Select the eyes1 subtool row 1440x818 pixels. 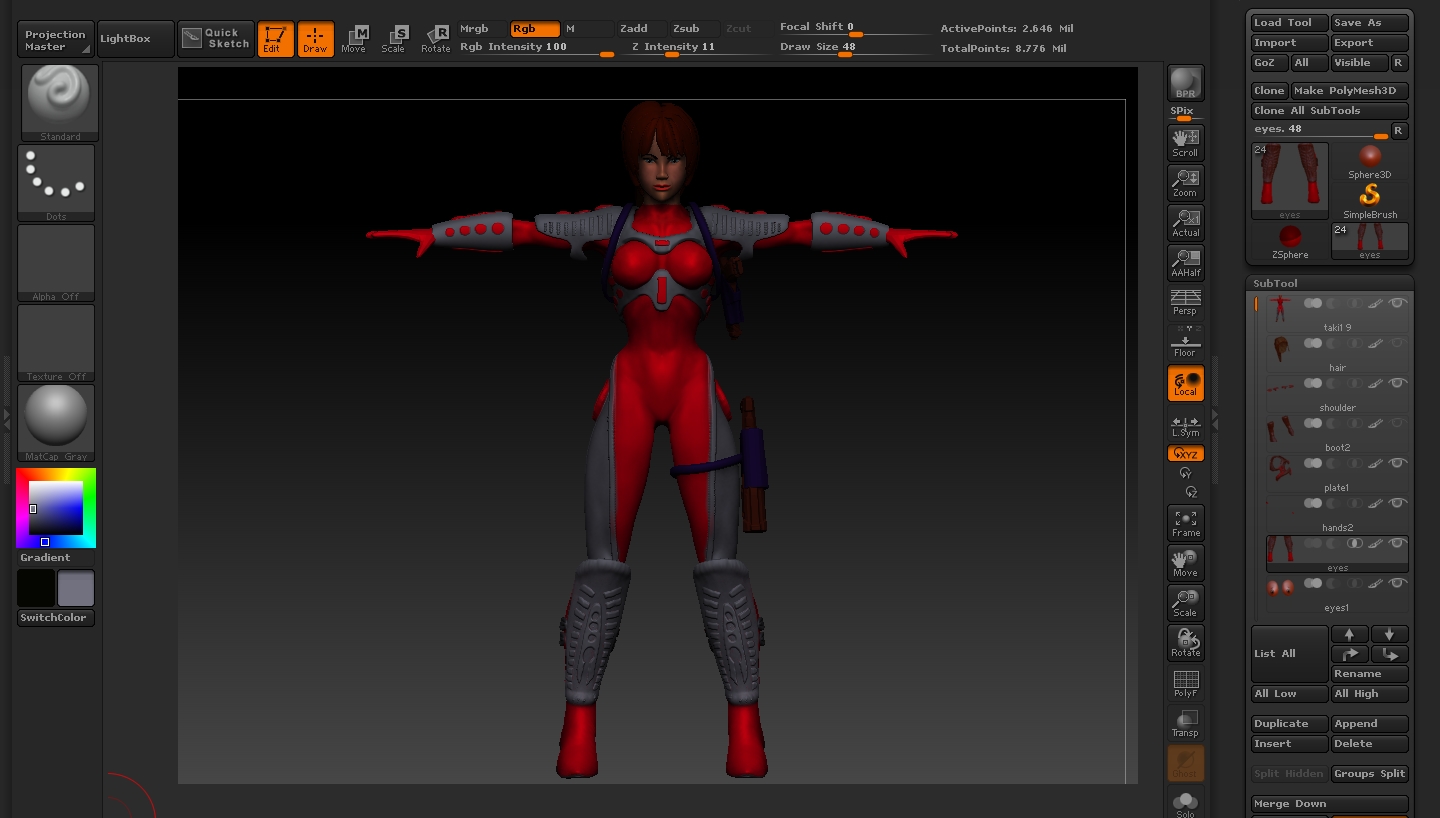pyautogui.click(x=1337, y=594)
